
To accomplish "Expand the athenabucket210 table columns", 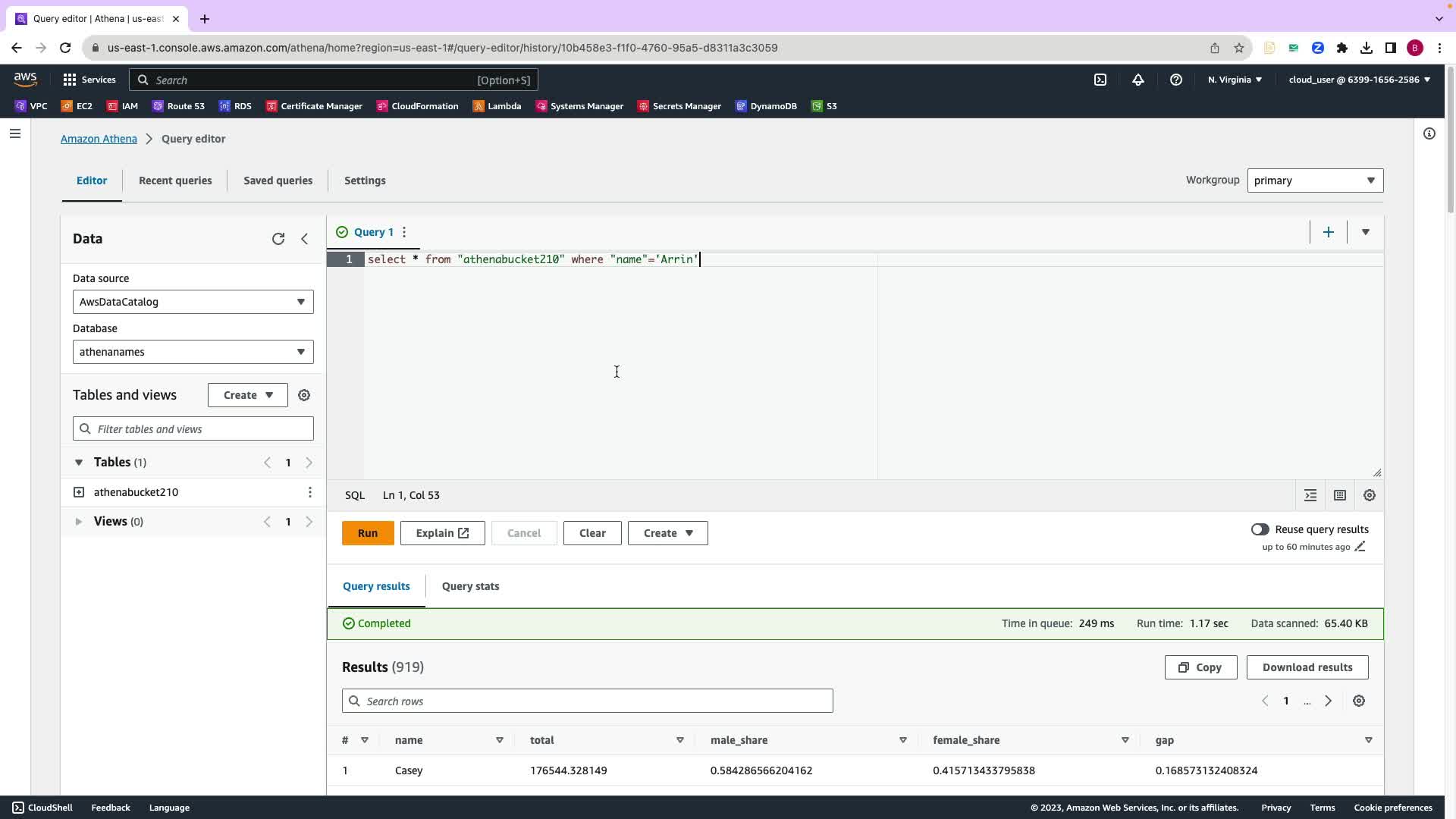I will click(x=79, y=492).
